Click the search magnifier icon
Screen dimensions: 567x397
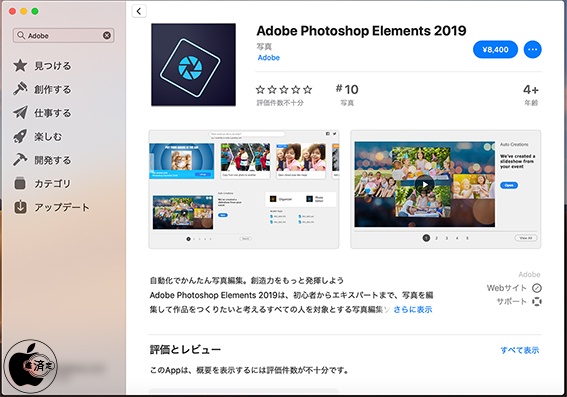click(x=21, y=35)
